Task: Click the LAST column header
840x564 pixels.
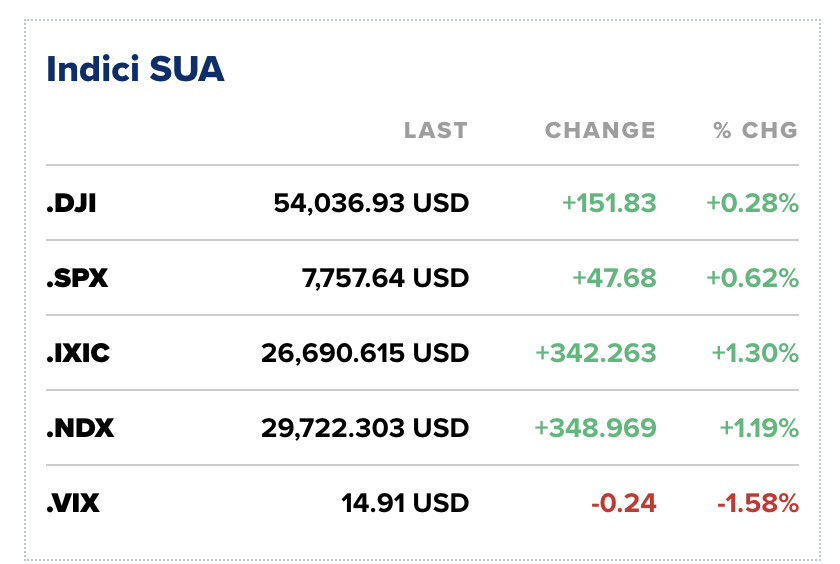Action: click(x=436, y=130)
